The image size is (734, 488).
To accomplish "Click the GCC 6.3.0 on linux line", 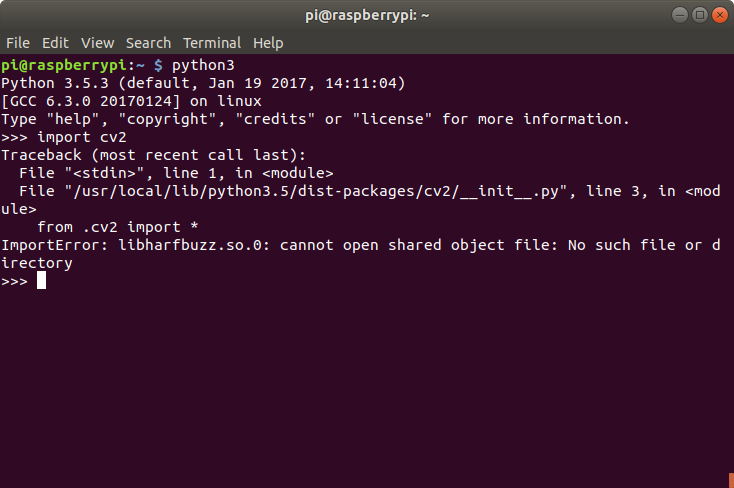I will tap(132, 101).
